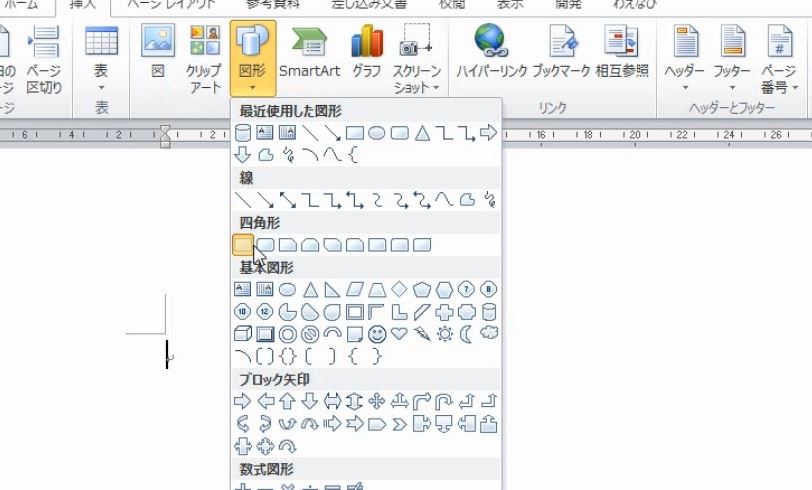Select the Circular Arrow shape
Viewport: 812px width, 490px height.
click(287, 446)
